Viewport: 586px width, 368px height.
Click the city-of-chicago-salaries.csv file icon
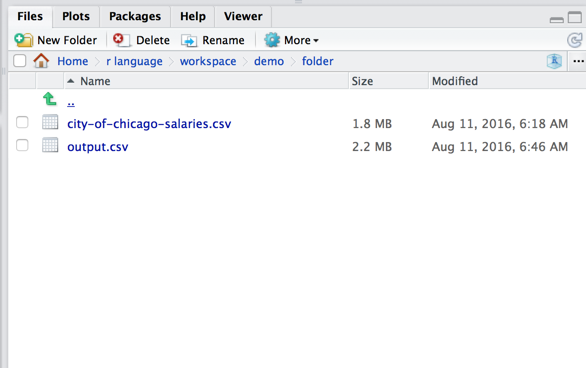tap(50, 122)
